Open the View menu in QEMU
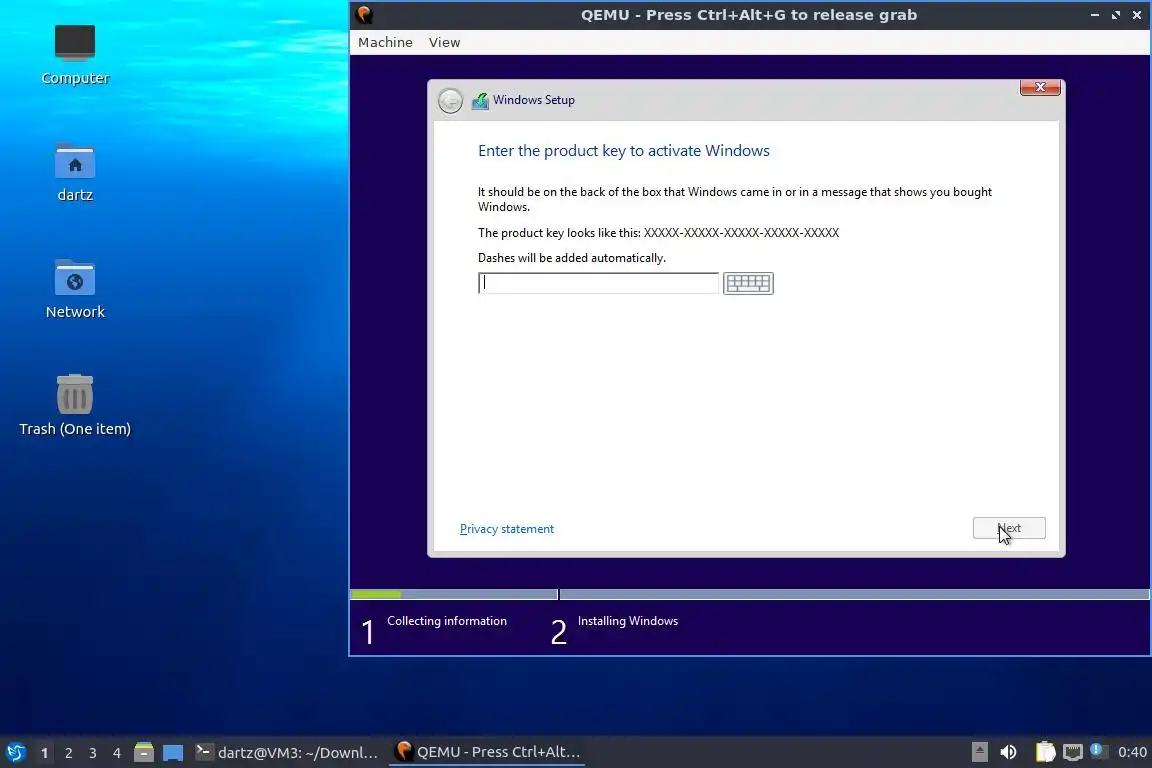 pyautogui.click(x=444, y=43)
